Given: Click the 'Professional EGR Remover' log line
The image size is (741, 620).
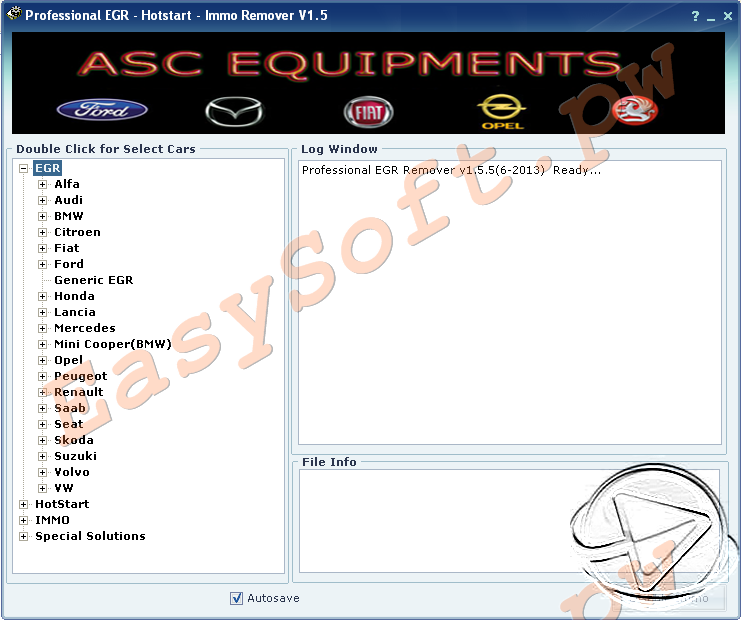Looking at the screenshot, I should tap(451, 170).
